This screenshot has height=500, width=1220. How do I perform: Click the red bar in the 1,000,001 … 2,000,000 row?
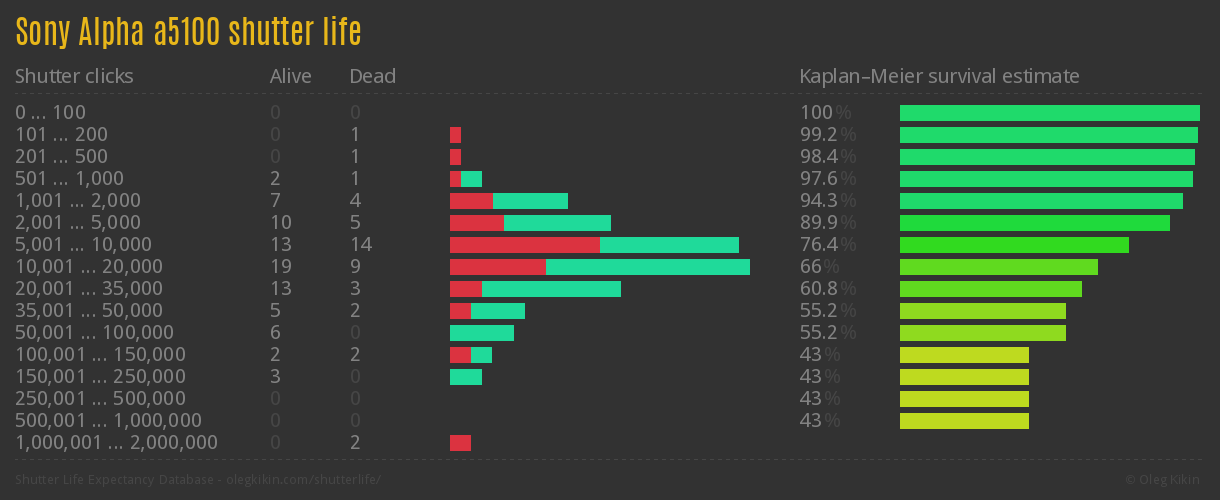point(460,443)
